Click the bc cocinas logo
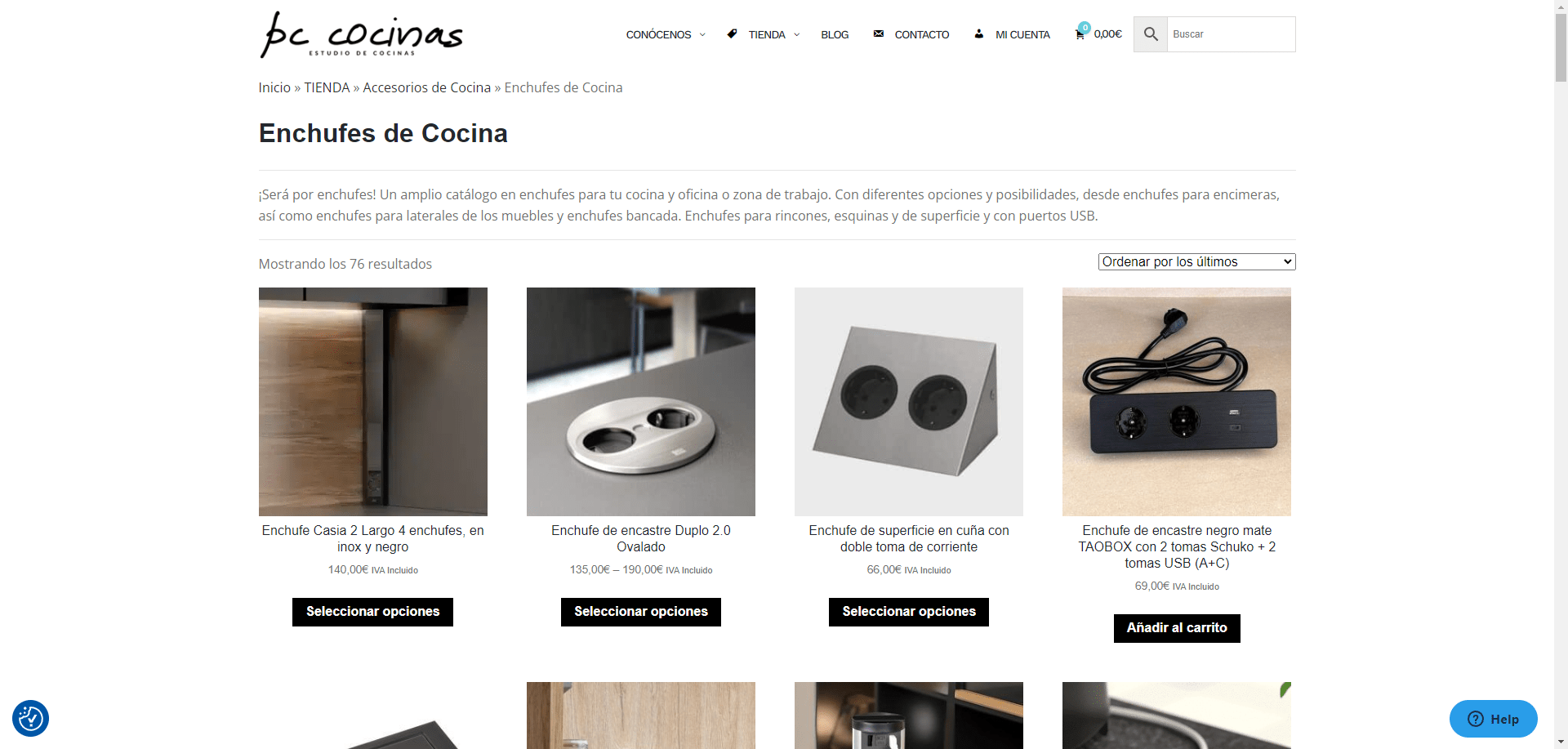The width and height of the screenshot is (1568, 749). pyautogui.click(x=361, y=35)
